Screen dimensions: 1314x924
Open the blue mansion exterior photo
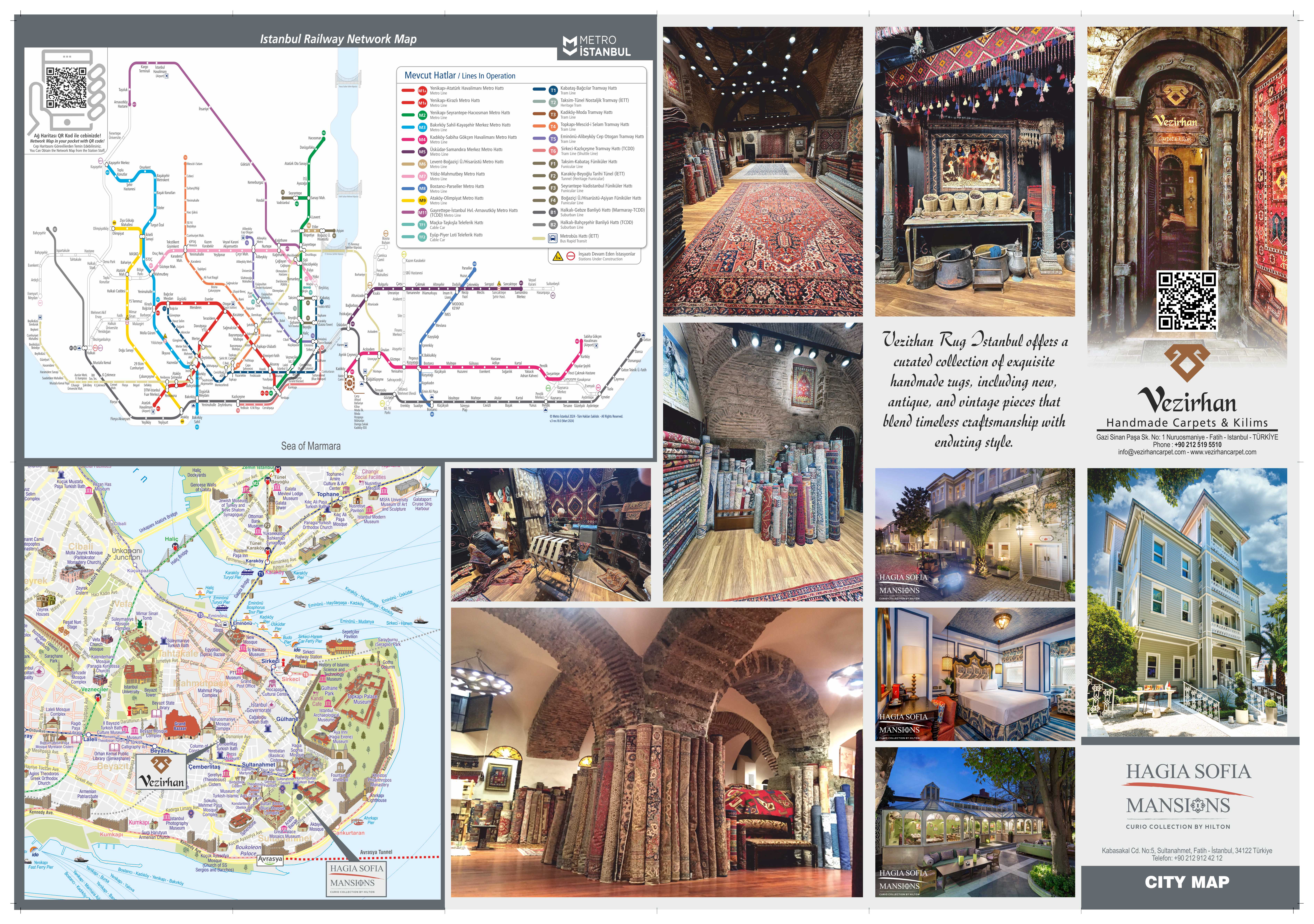pyautogui.click(x=1187, y=602)
